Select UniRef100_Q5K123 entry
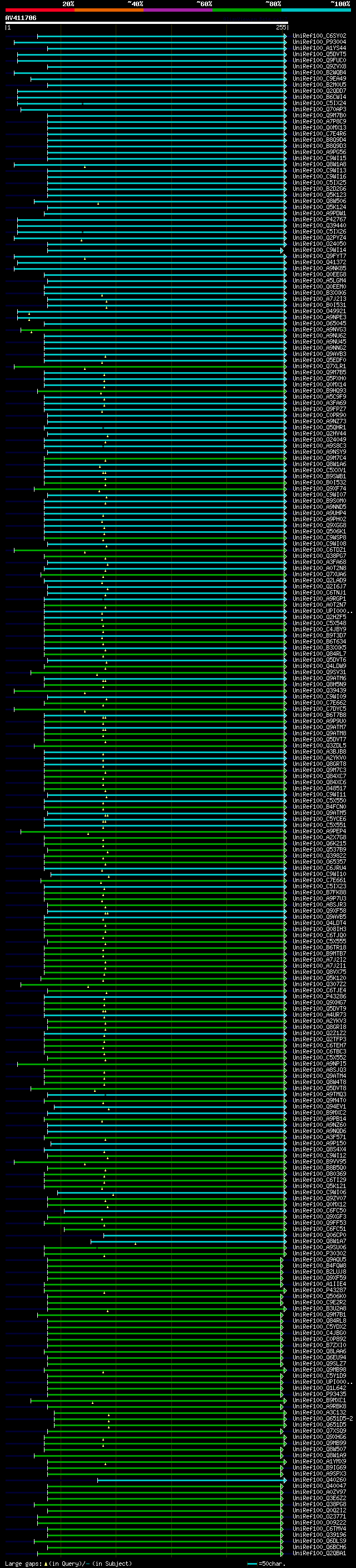This screenshot has width=356, height=1568. (x=319, y=195)
